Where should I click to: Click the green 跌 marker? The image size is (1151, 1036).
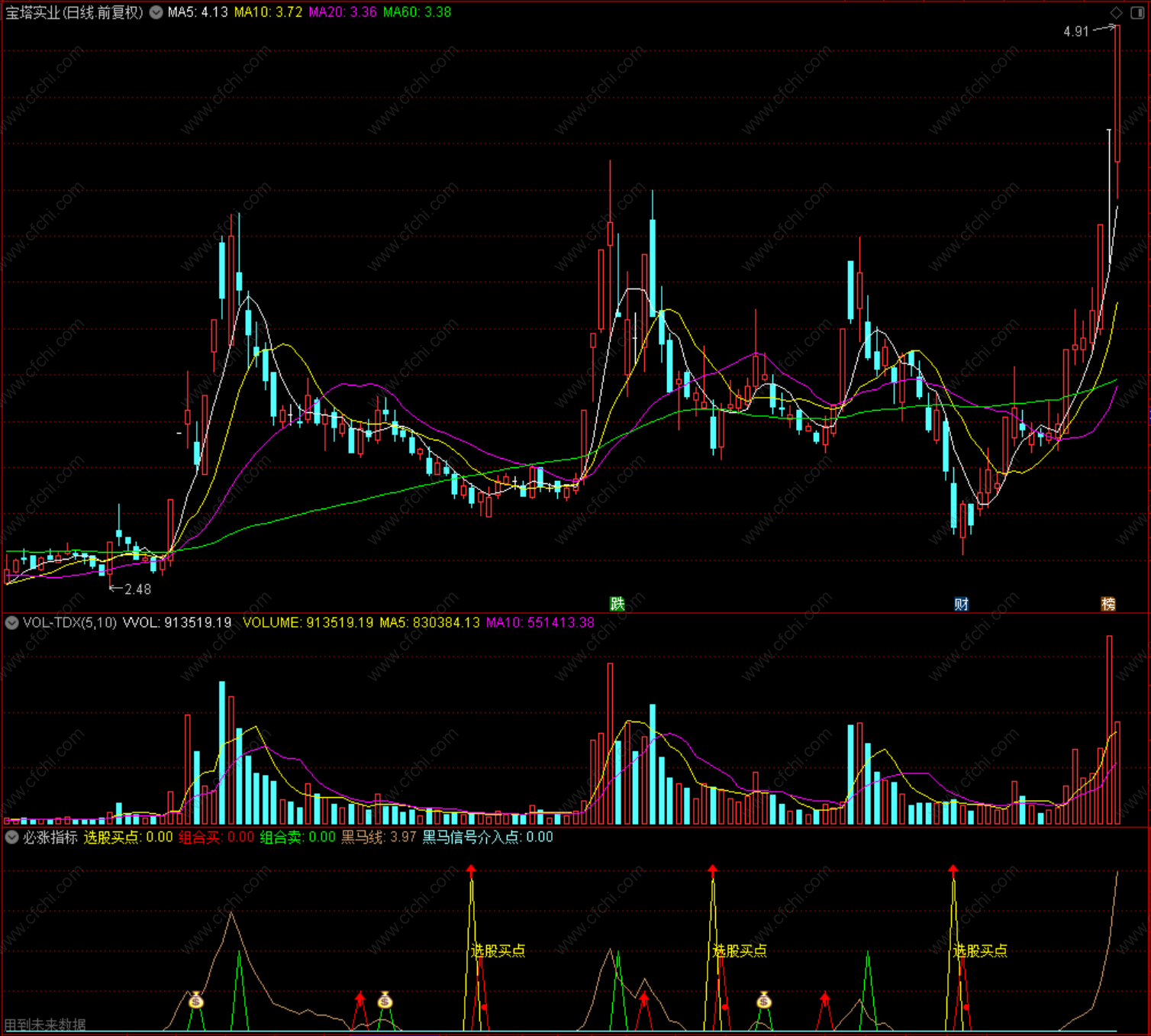617,604
